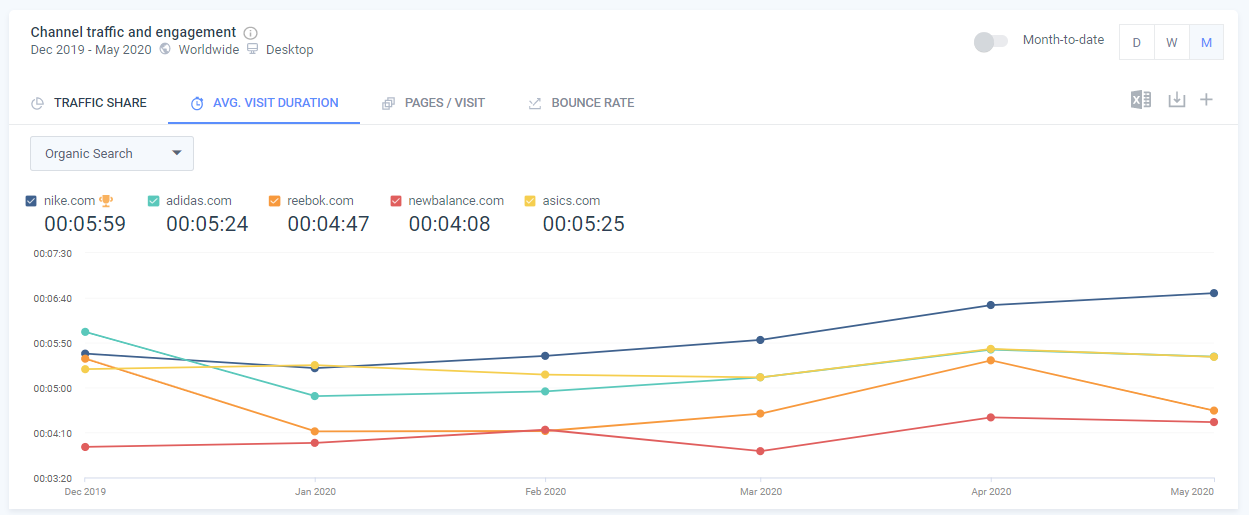This screenshot has width=1249, height=515.
Task: Click the plus icon to add to dashboard
Action: point(1207,99)
